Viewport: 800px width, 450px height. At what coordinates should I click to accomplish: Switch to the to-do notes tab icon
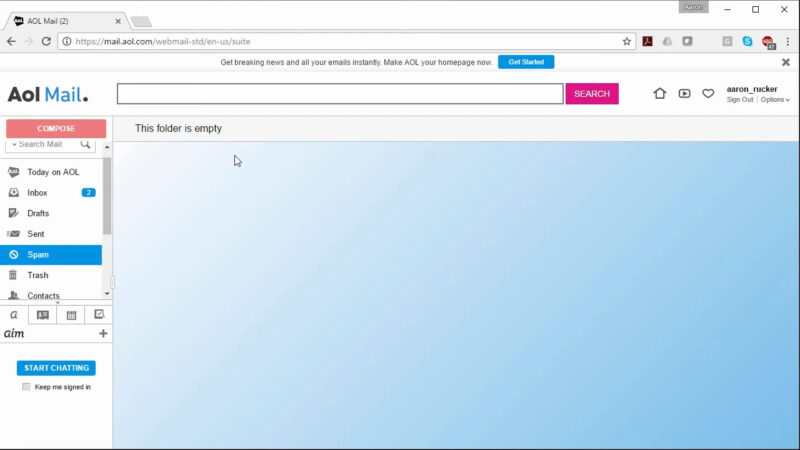99,315
